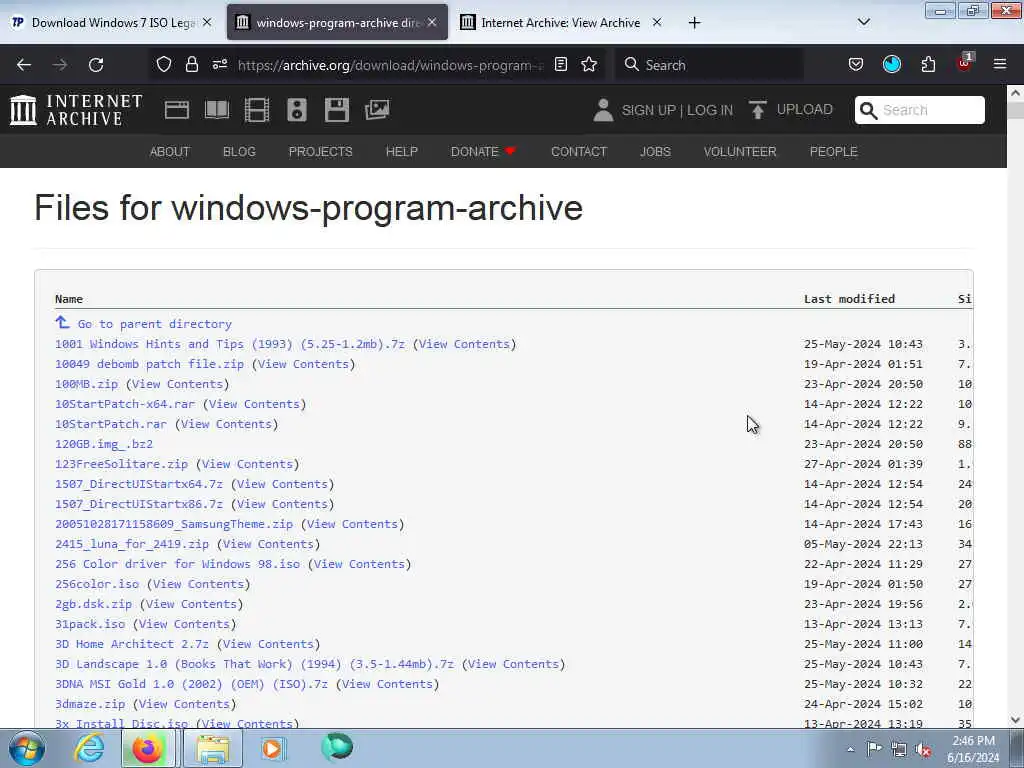View Contents of 31pack.iso
This screenshot has height=768, width=1024.
pos(184,624)
